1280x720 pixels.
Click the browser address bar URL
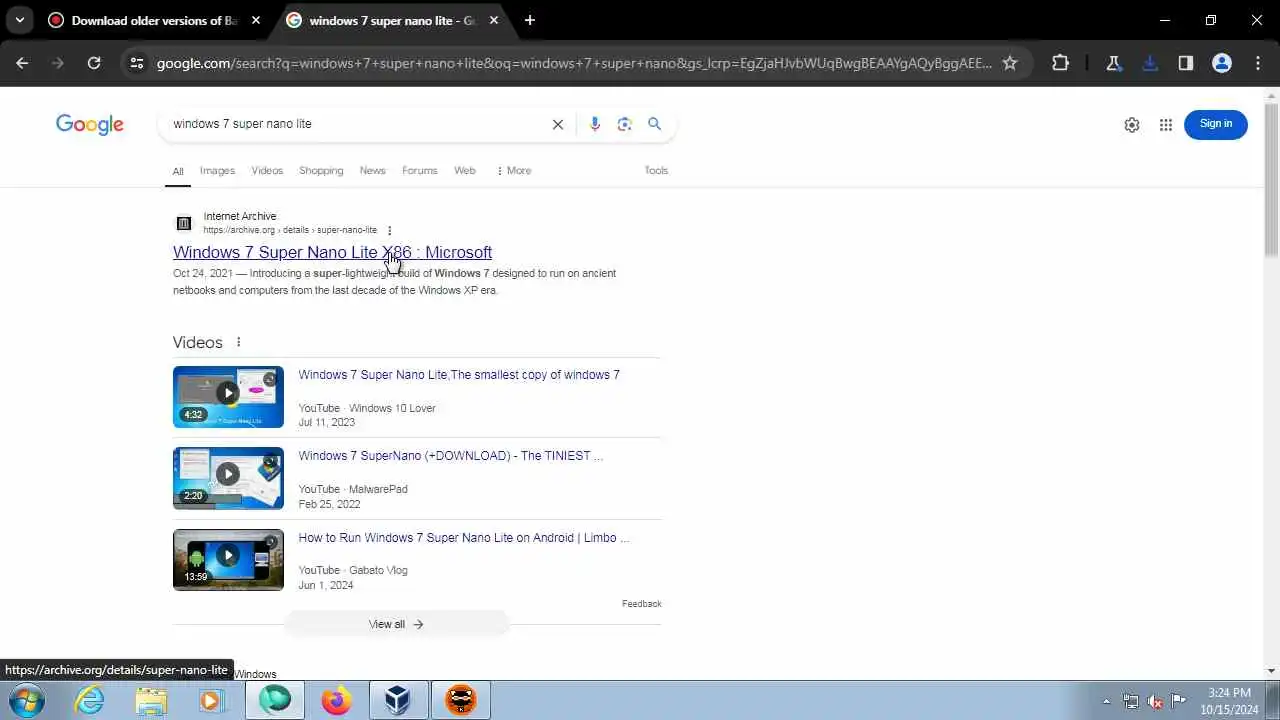(x=574, y=63)
